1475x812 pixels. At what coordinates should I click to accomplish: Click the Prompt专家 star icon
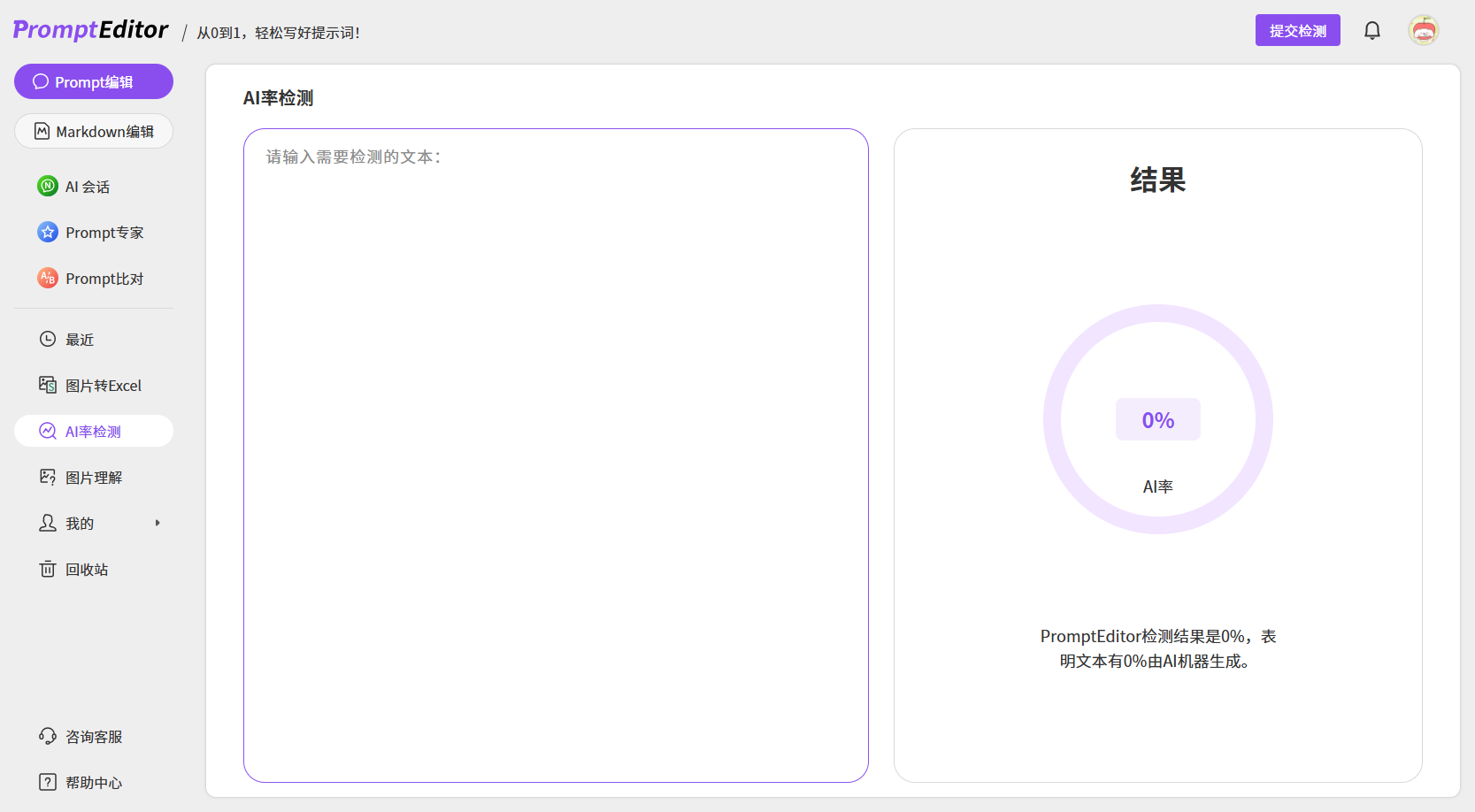(x=48, y=233)
